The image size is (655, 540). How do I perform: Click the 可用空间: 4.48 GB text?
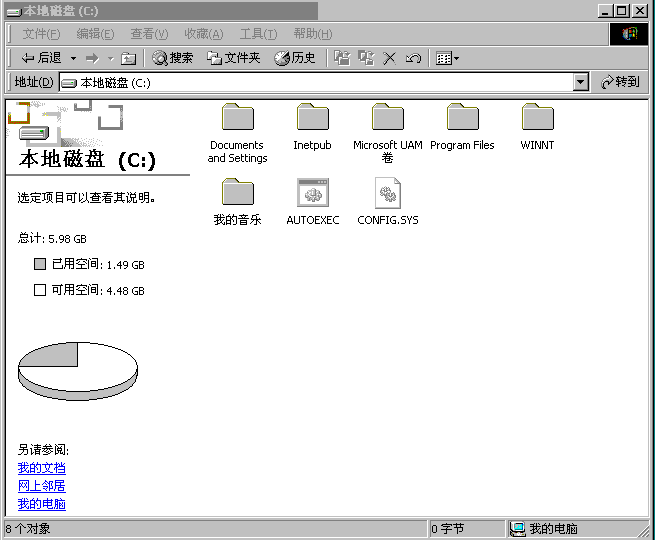98,290
